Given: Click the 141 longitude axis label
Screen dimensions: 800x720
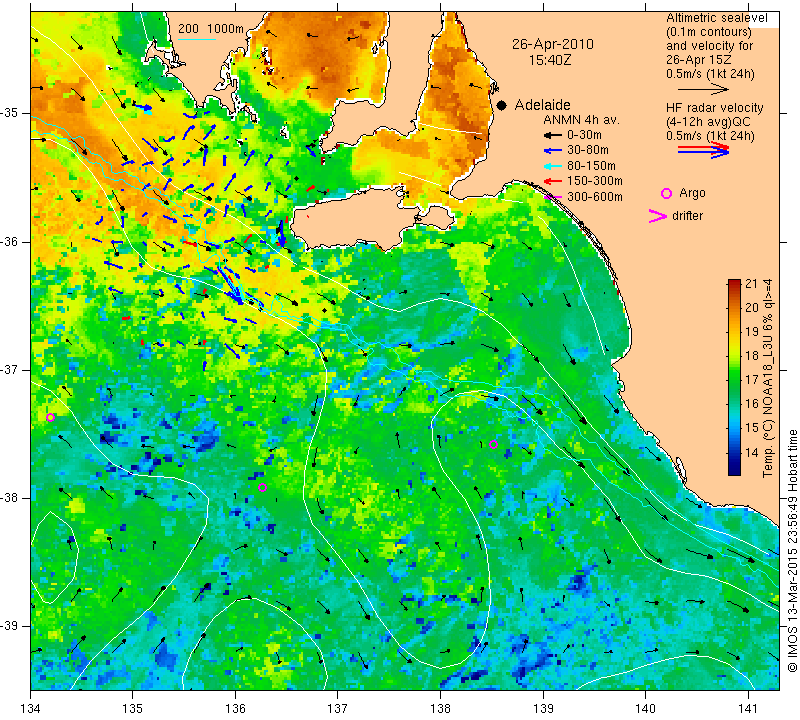Looking at the screenshot, I should point(748,709).
